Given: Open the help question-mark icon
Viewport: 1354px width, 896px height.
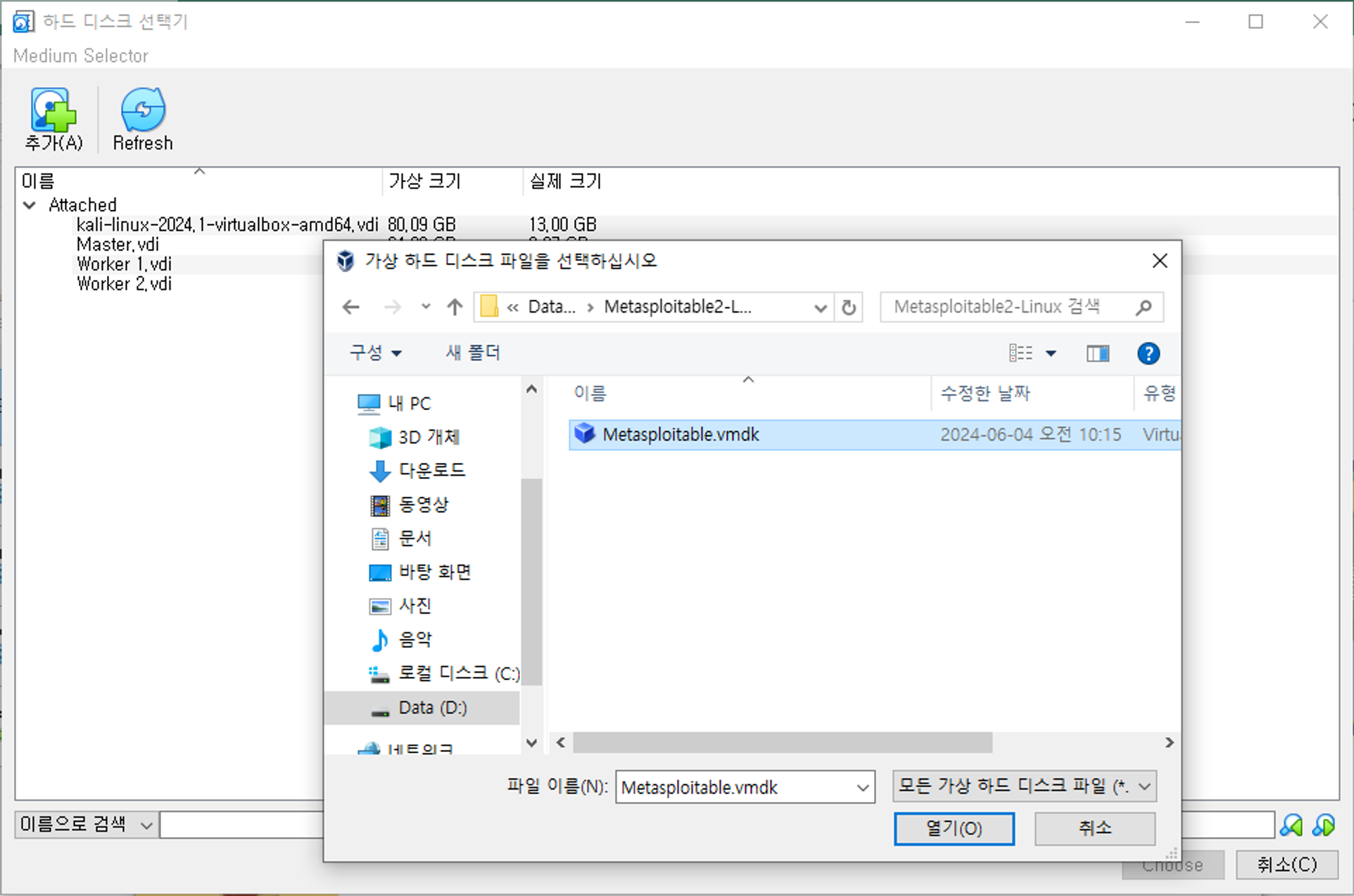Looking at the screenshot, I should point(1148,353).
